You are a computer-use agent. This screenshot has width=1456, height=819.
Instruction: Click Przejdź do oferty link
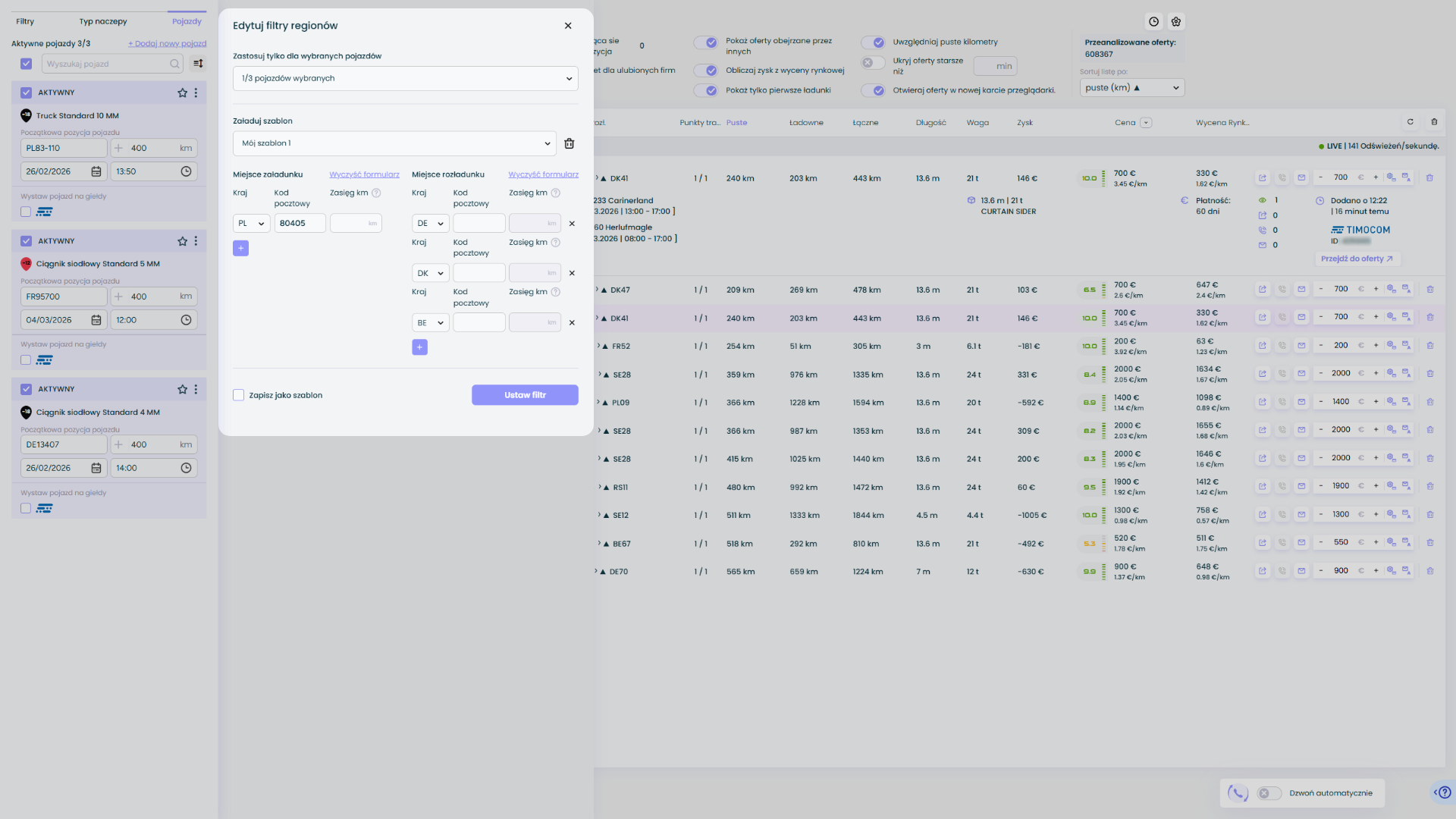pyautogui.click(x=1357, y=259)
